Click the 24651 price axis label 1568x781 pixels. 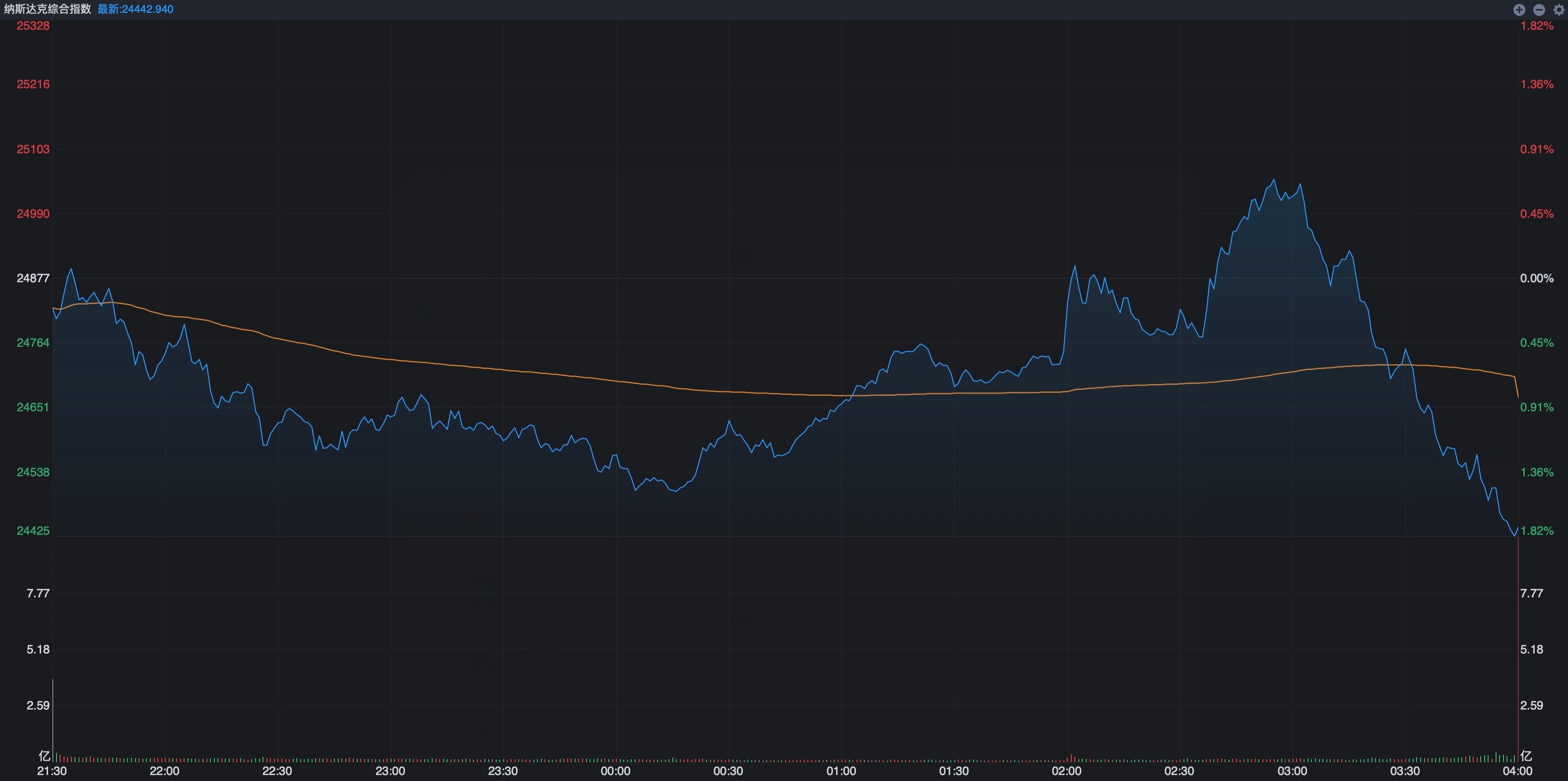[x=33, y=407]
